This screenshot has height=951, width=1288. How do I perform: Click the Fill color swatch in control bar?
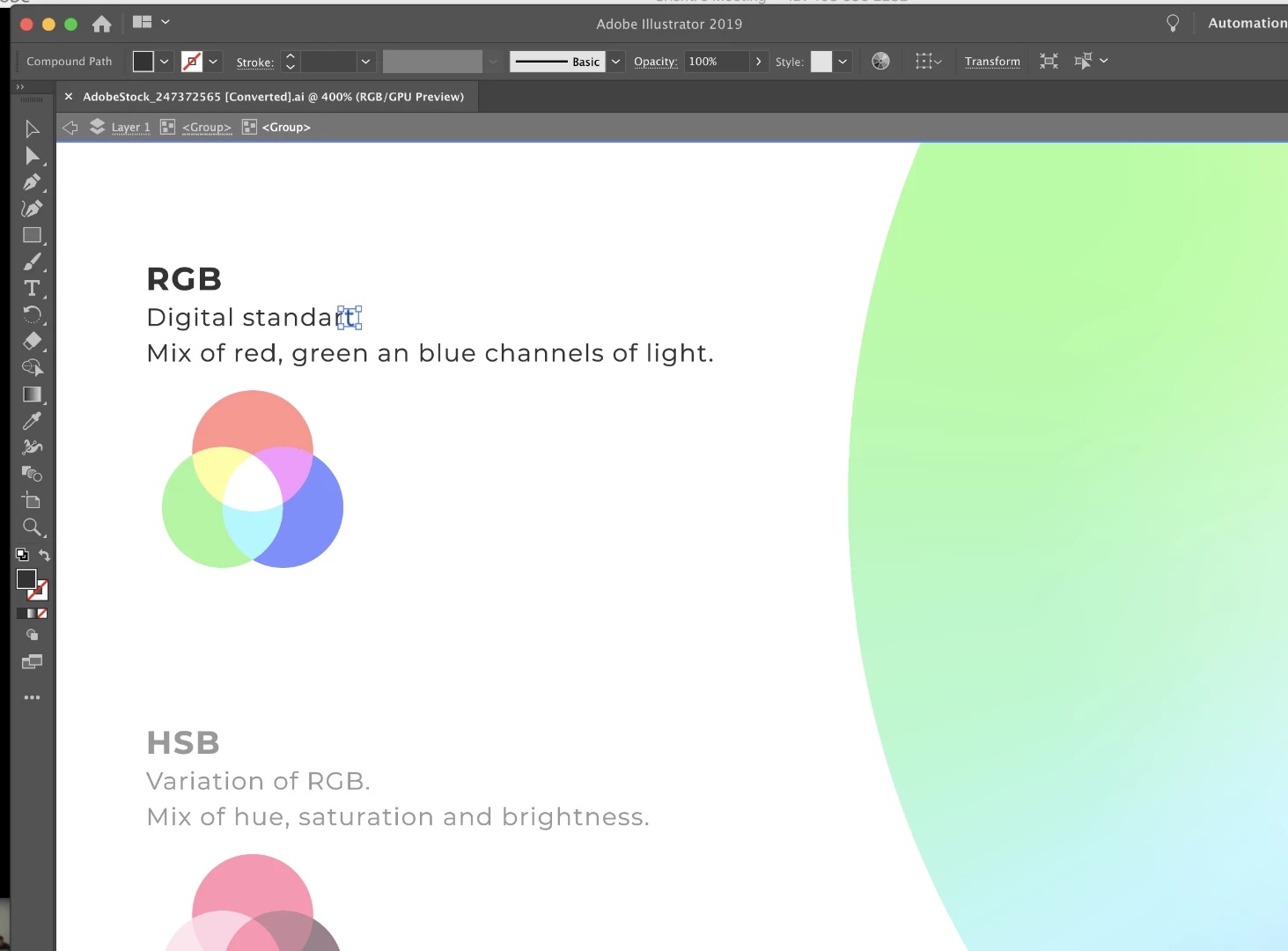144,62
